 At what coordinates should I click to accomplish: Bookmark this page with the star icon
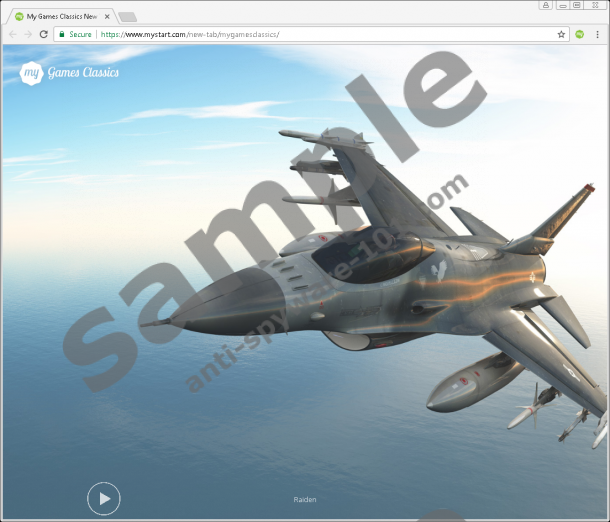click(561, 34)
